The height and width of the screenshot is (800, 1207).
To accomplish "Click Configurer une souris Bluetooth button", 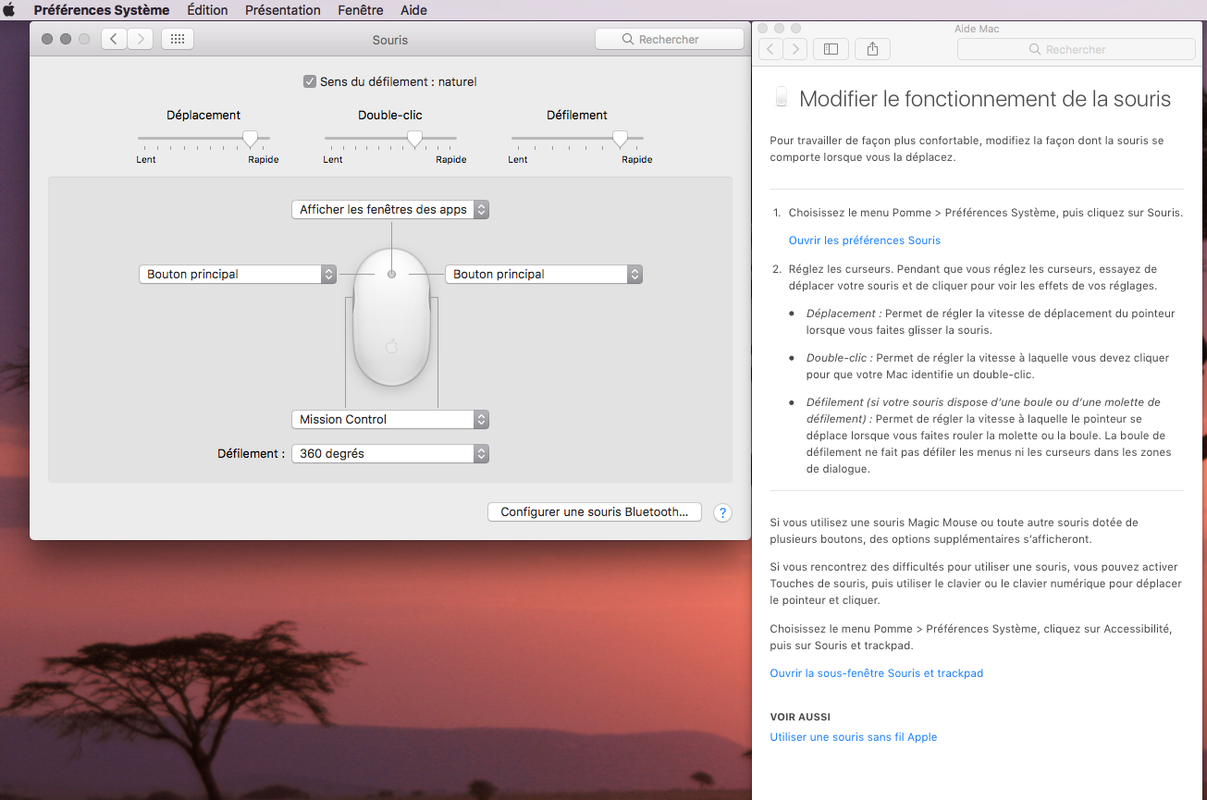I will [594, 512].
